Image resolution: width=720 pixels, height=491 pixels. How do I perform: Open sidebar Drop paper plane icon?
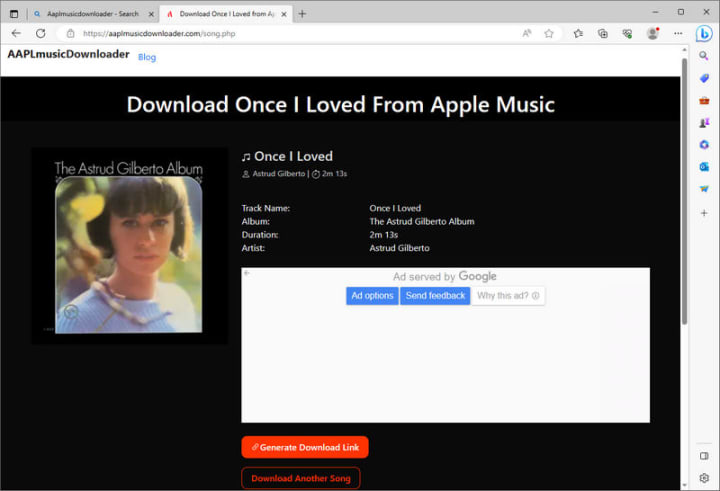704,189
